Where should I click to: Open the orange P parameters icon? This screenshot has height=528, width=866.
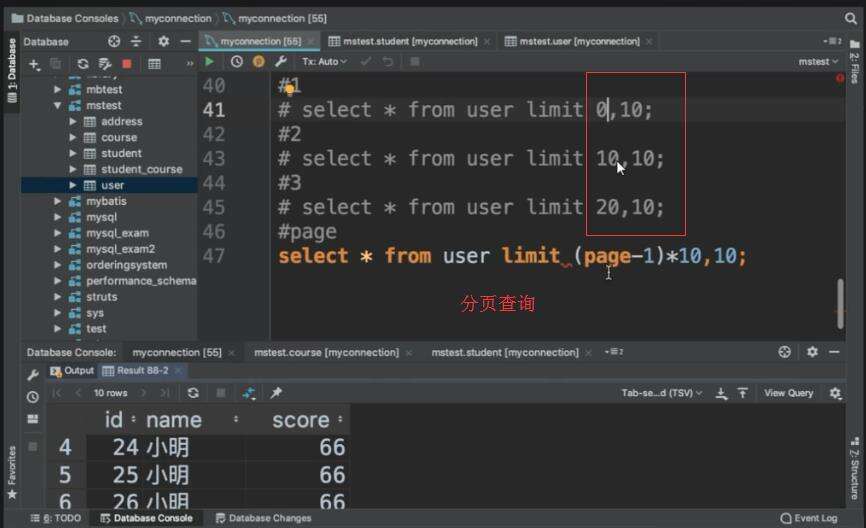pyautogui.click(x=258, y=62)
